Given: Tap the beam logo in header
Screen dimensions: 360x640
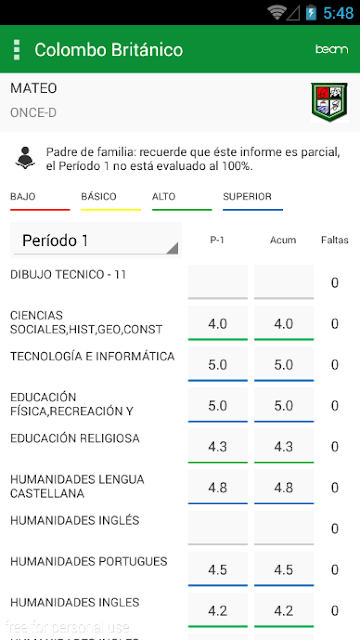Looking at the screenshot, I should (331, 49).
